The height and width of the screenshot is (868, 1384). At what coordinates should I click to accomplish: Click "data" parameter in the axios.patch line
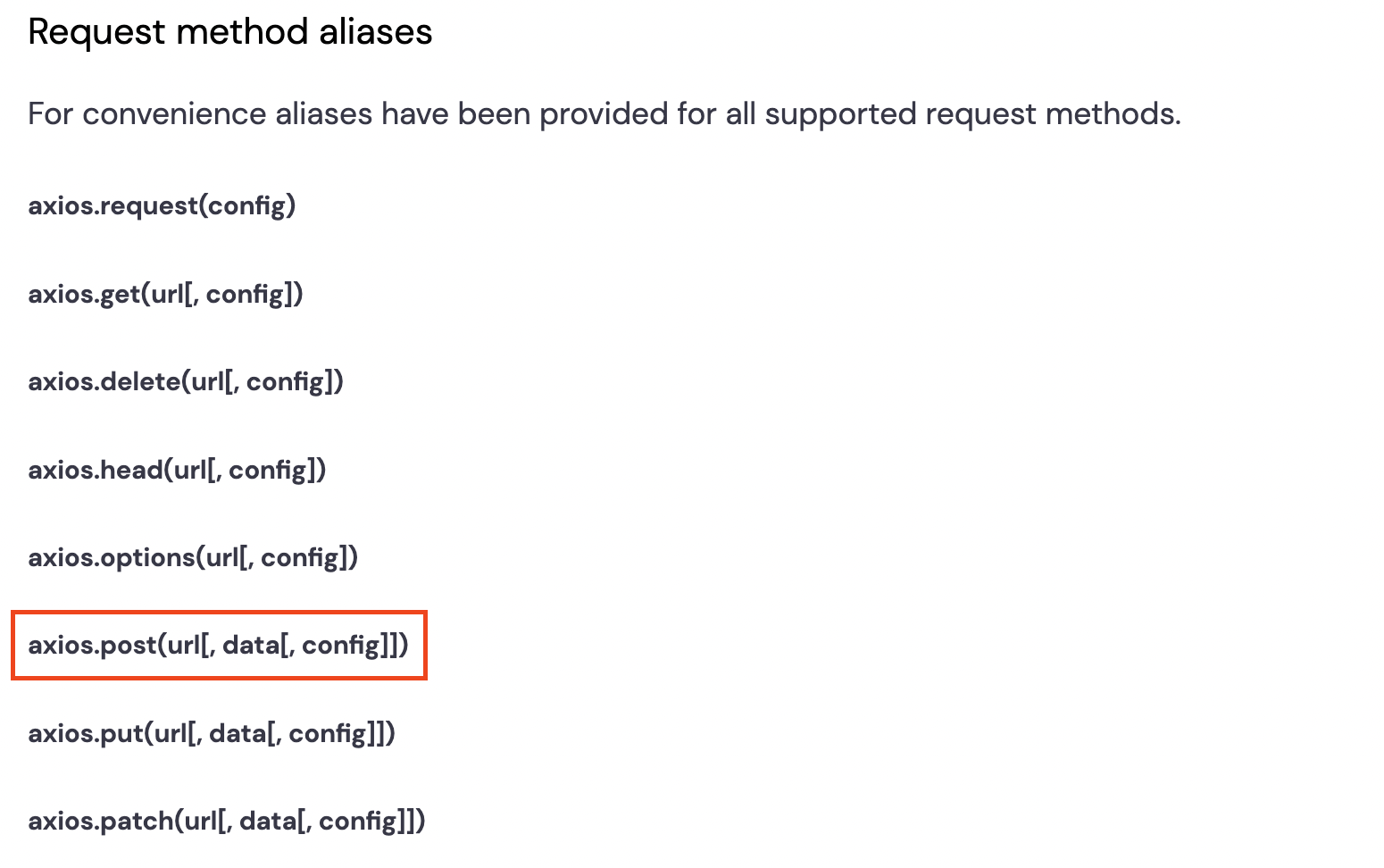268,822
